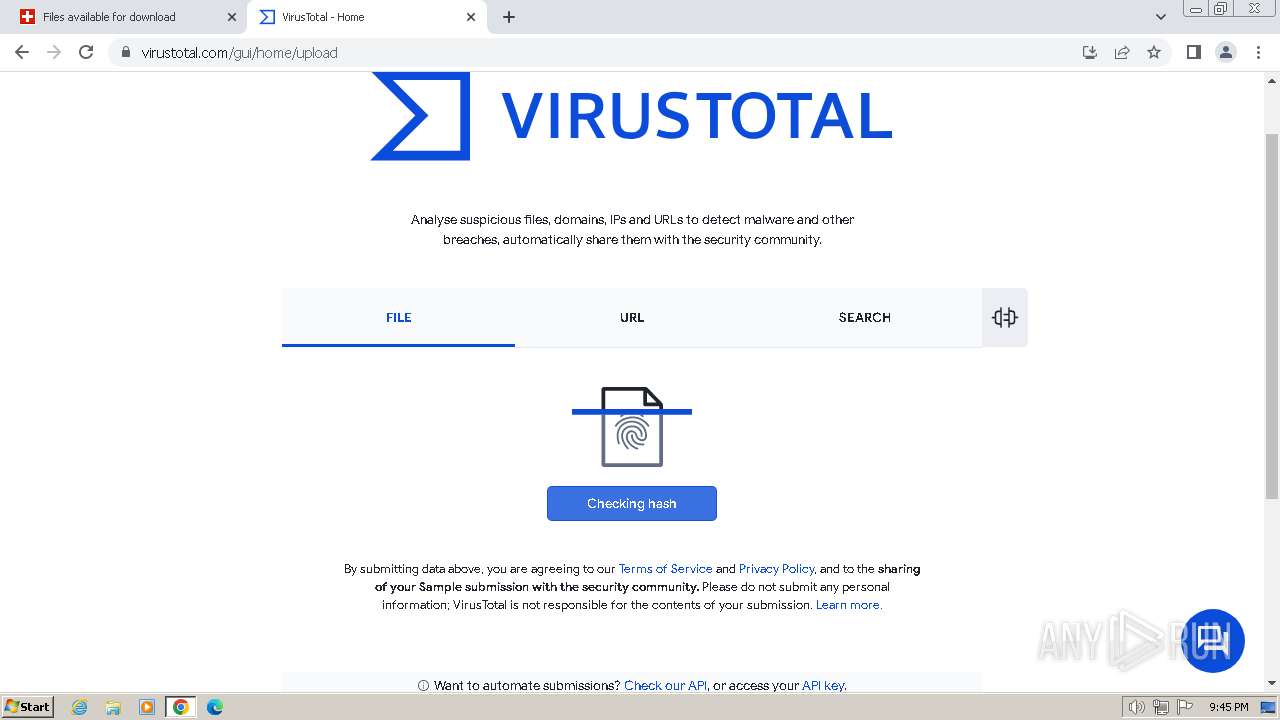Reload the VirusTotal page
Viewport: 1280px width, 720px height.
86,52
